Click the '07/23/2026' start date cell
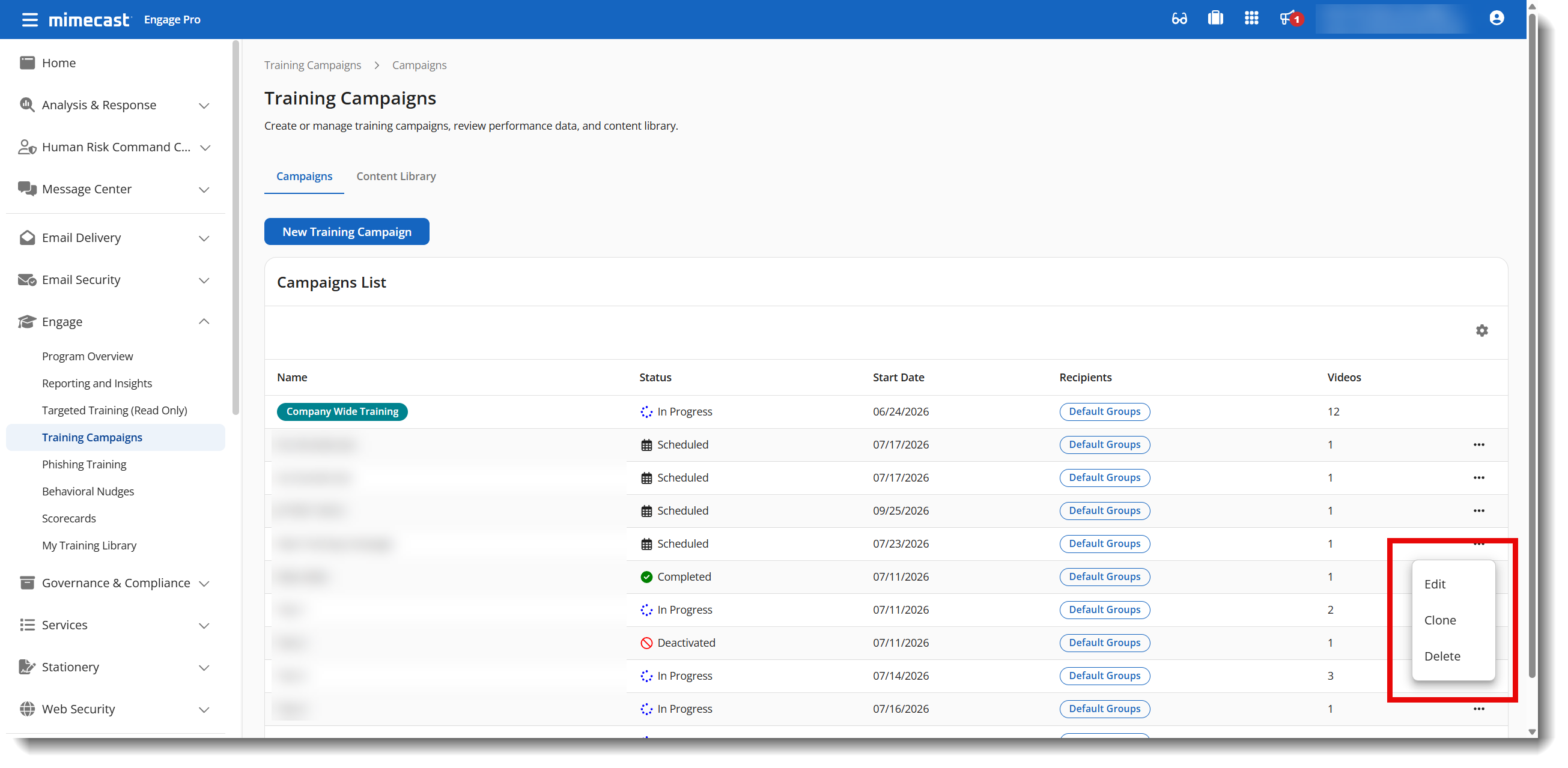The image size is (1568, 768). (x=901, y=543)
